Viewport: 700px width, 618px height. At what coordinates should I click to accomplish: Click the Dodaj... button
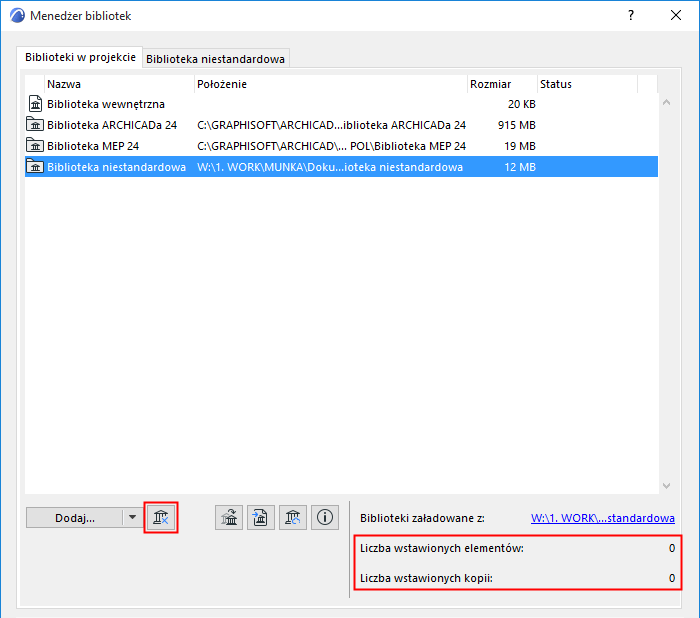tap(75, 518)
